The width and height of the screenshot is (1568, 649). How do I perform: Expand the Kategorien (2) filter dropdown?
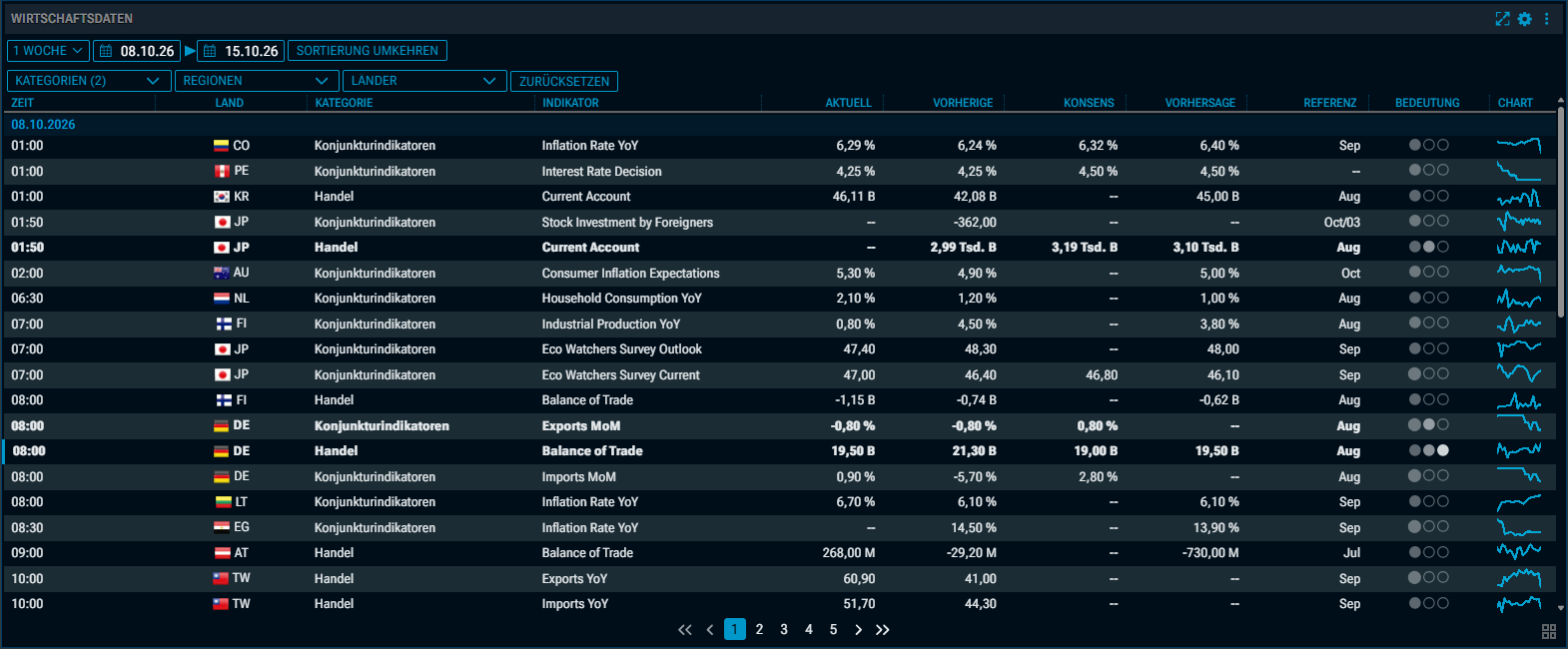89,81
